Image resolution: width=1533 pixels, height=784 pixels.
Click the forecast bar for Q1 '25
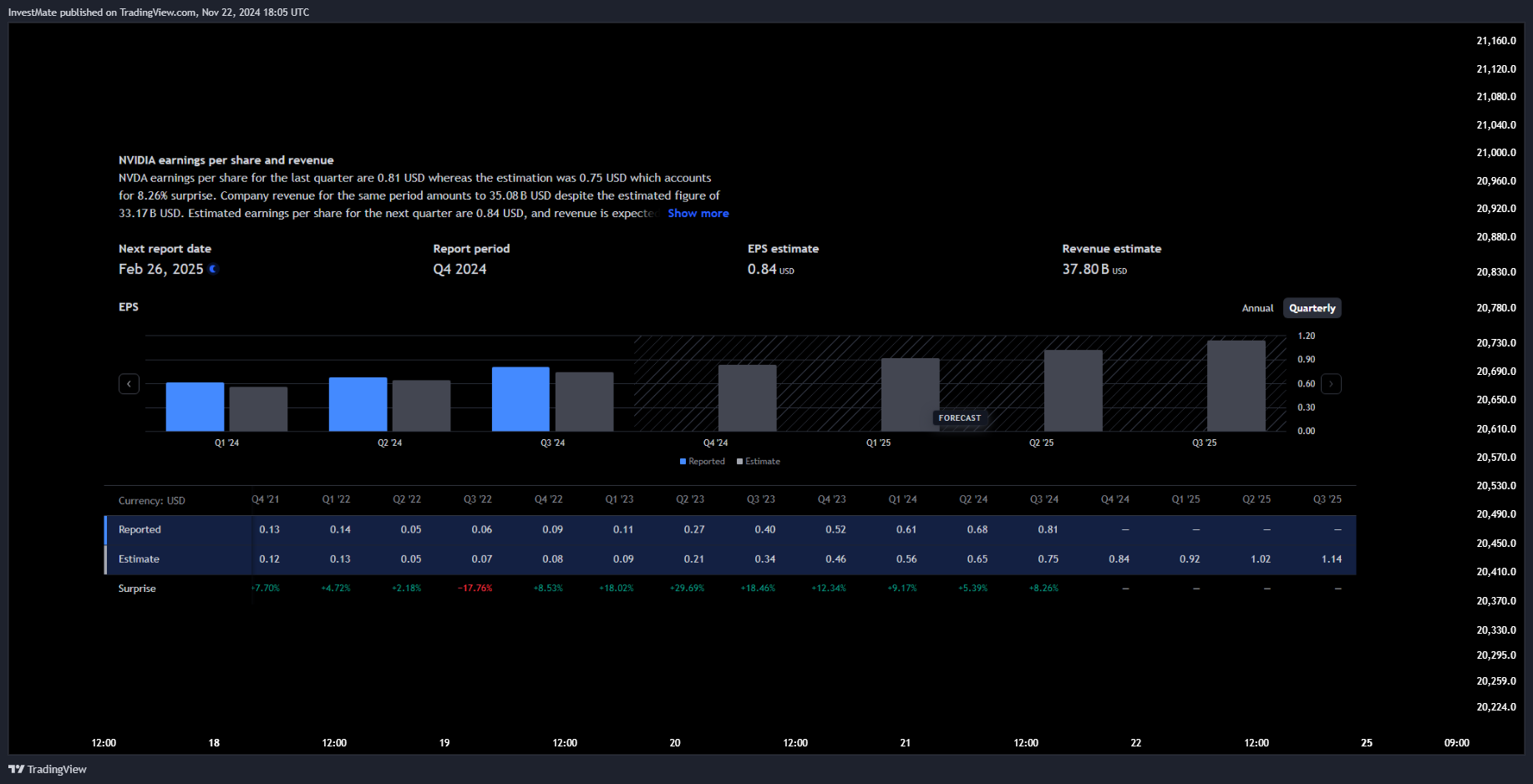[x=911, y=395]
